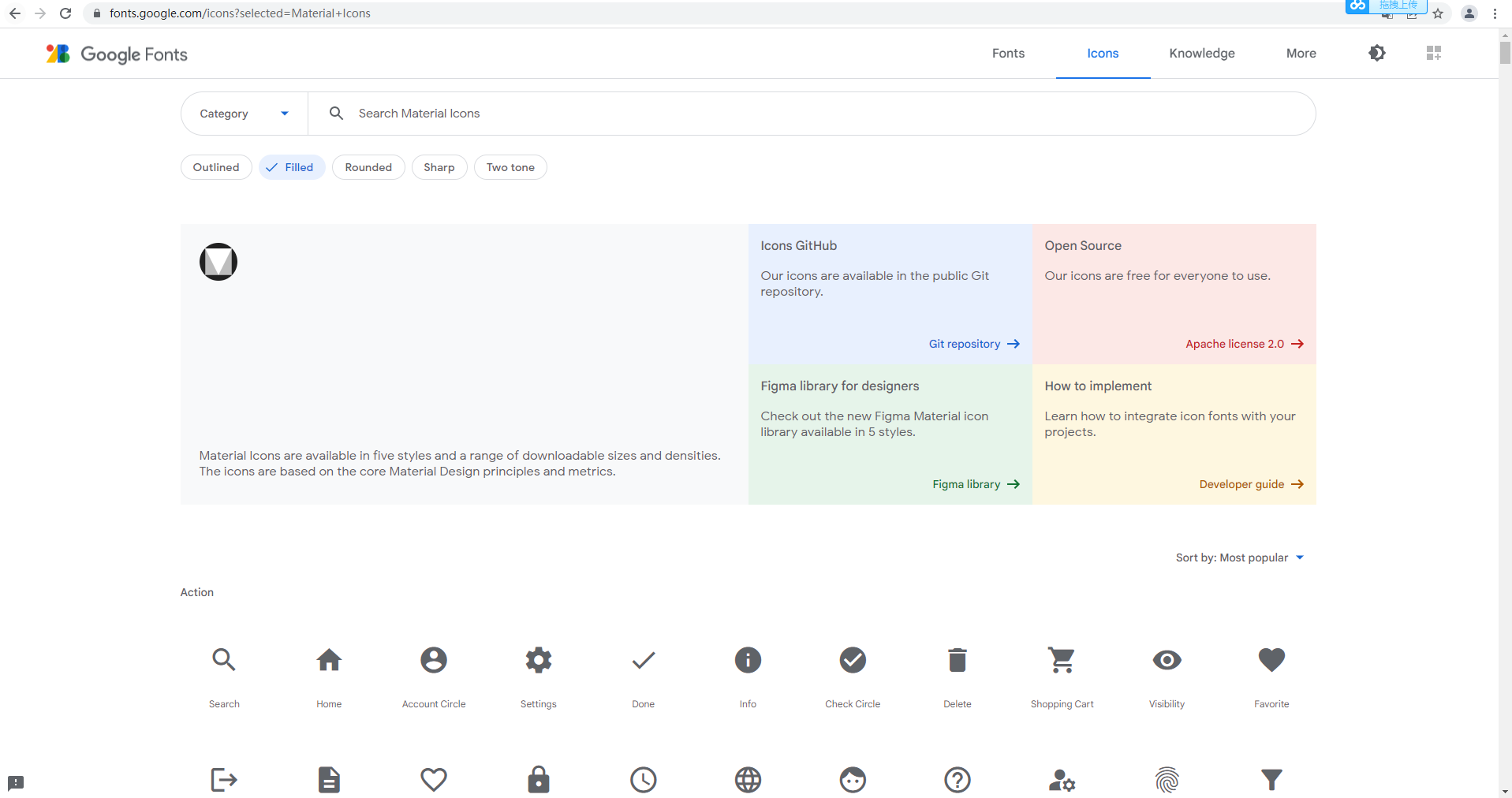
Task: Click the browser address bar URL
Action: (x=240, y=13)
